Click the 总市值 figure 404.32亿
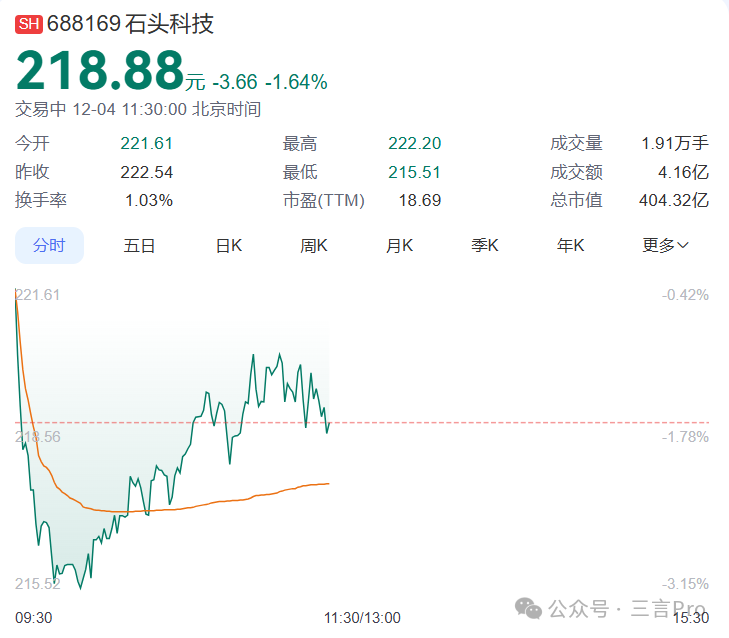 click(x=673, y=200)
